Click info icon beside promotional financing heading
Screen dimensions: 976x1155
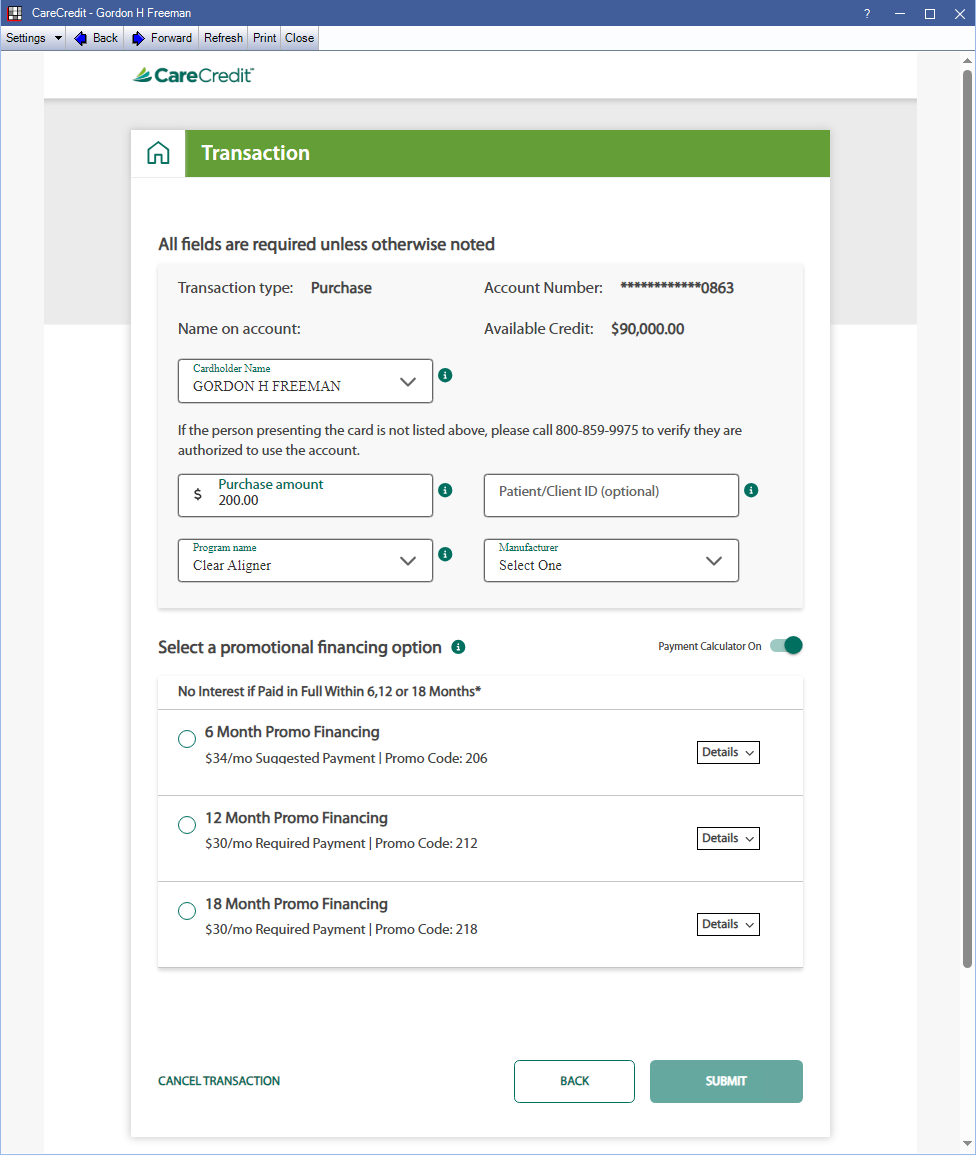pyautogui.click(x=458, y=647)
